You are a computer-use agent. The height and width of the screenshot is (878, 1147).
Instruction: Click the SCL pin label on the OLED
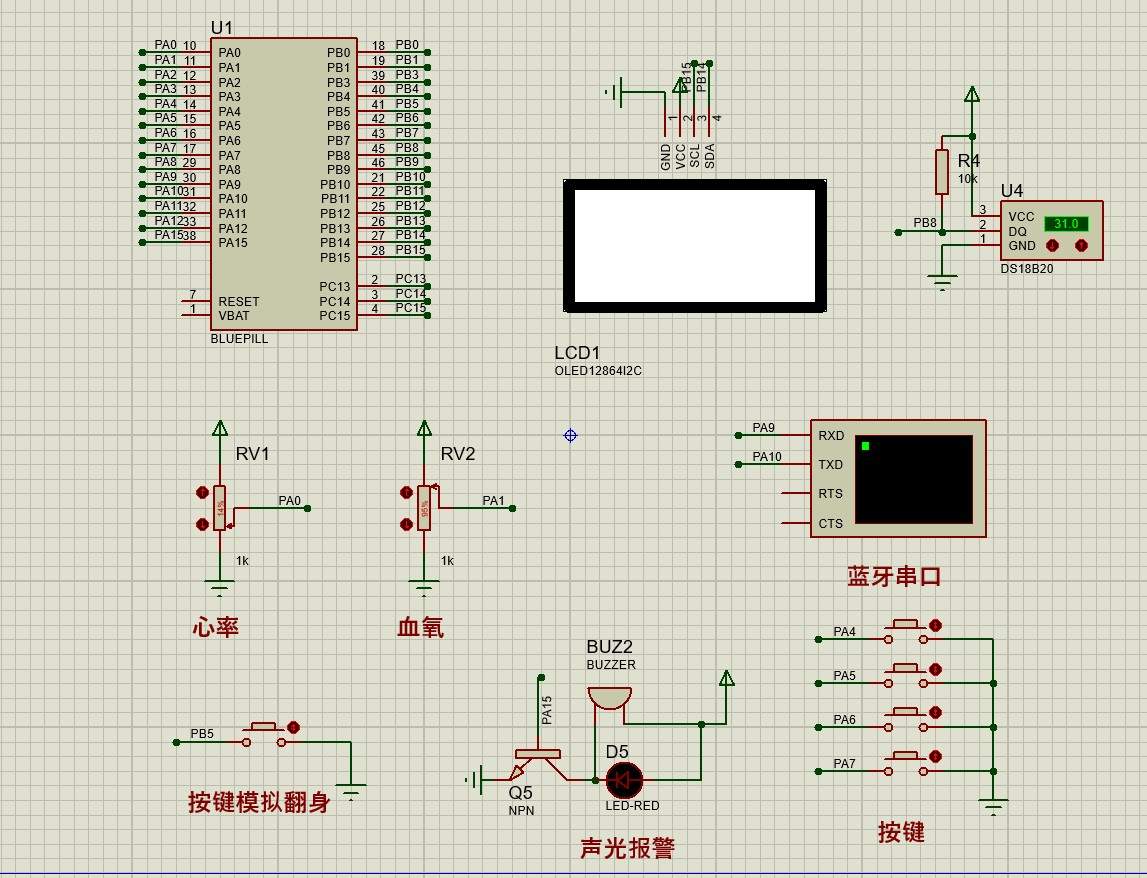pyautogui.click(x=695, y=156)
